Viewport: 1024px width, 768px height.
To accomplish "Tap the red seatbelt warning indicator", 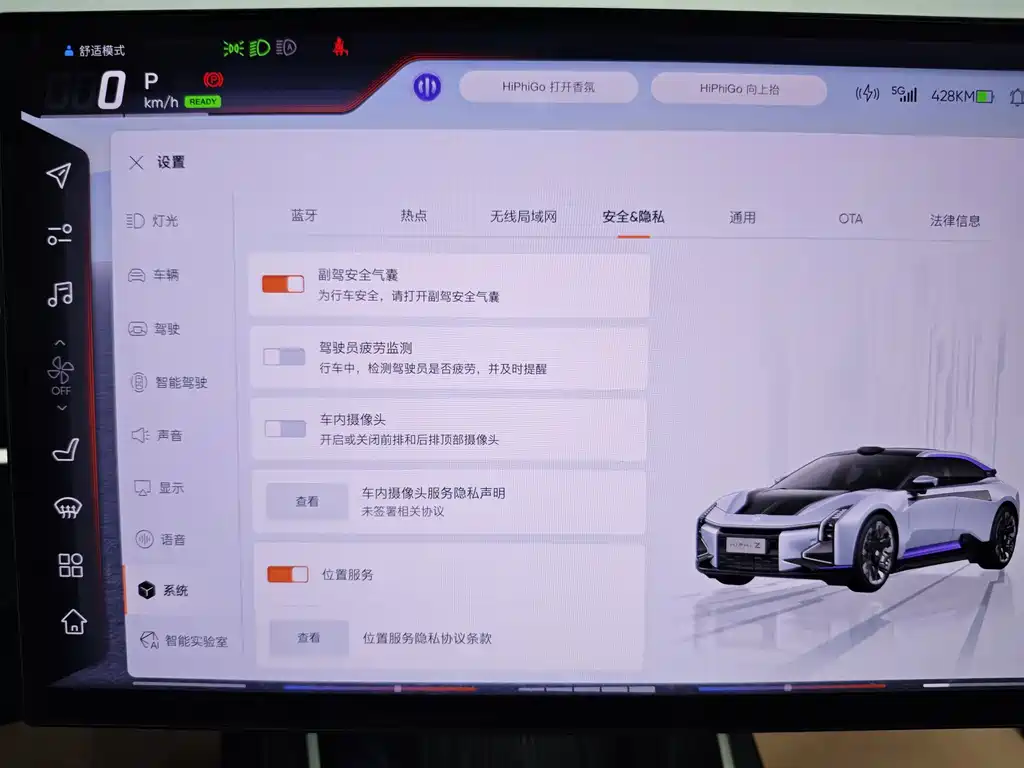I will (340, 47).
